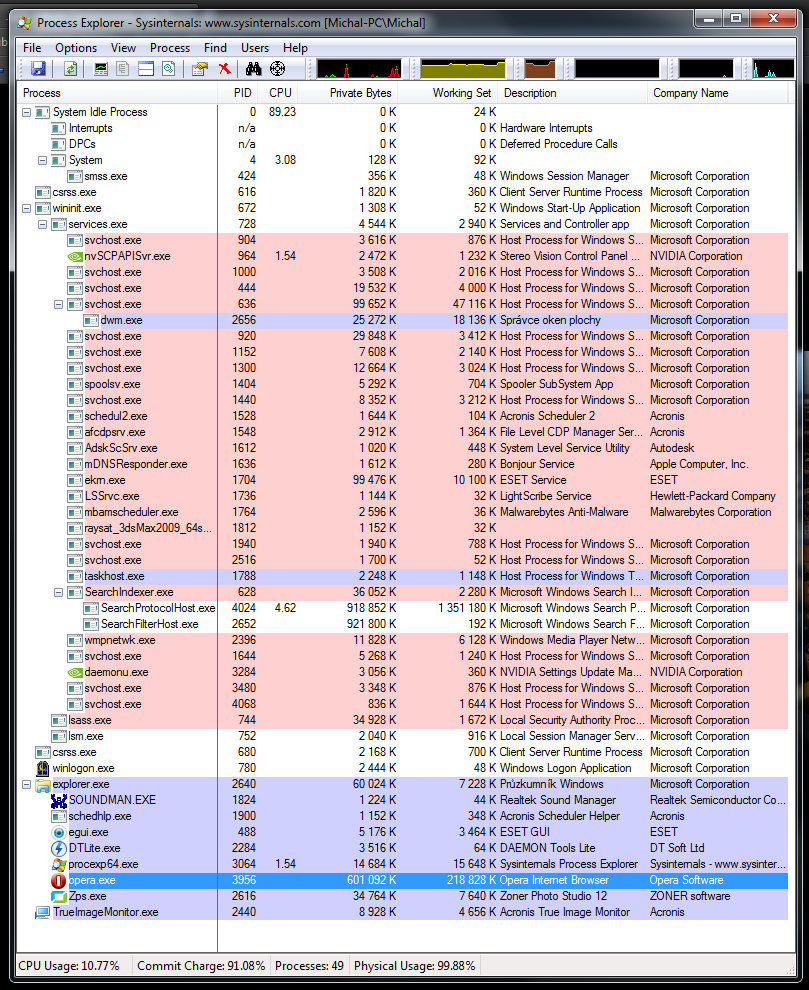Collapse the System Idle Process node
The image size is (809, 990).
pos(27,112)
